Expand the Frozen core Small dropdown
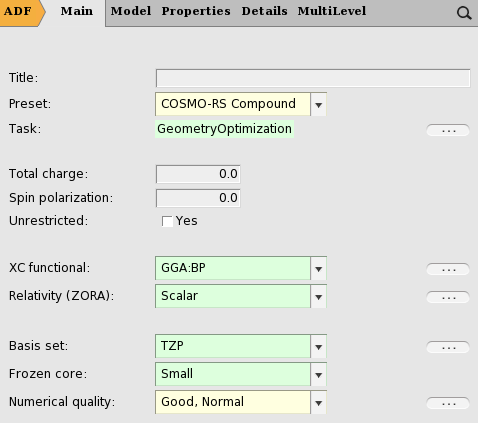Screen dimensions: 478x423 pos(241,374)
